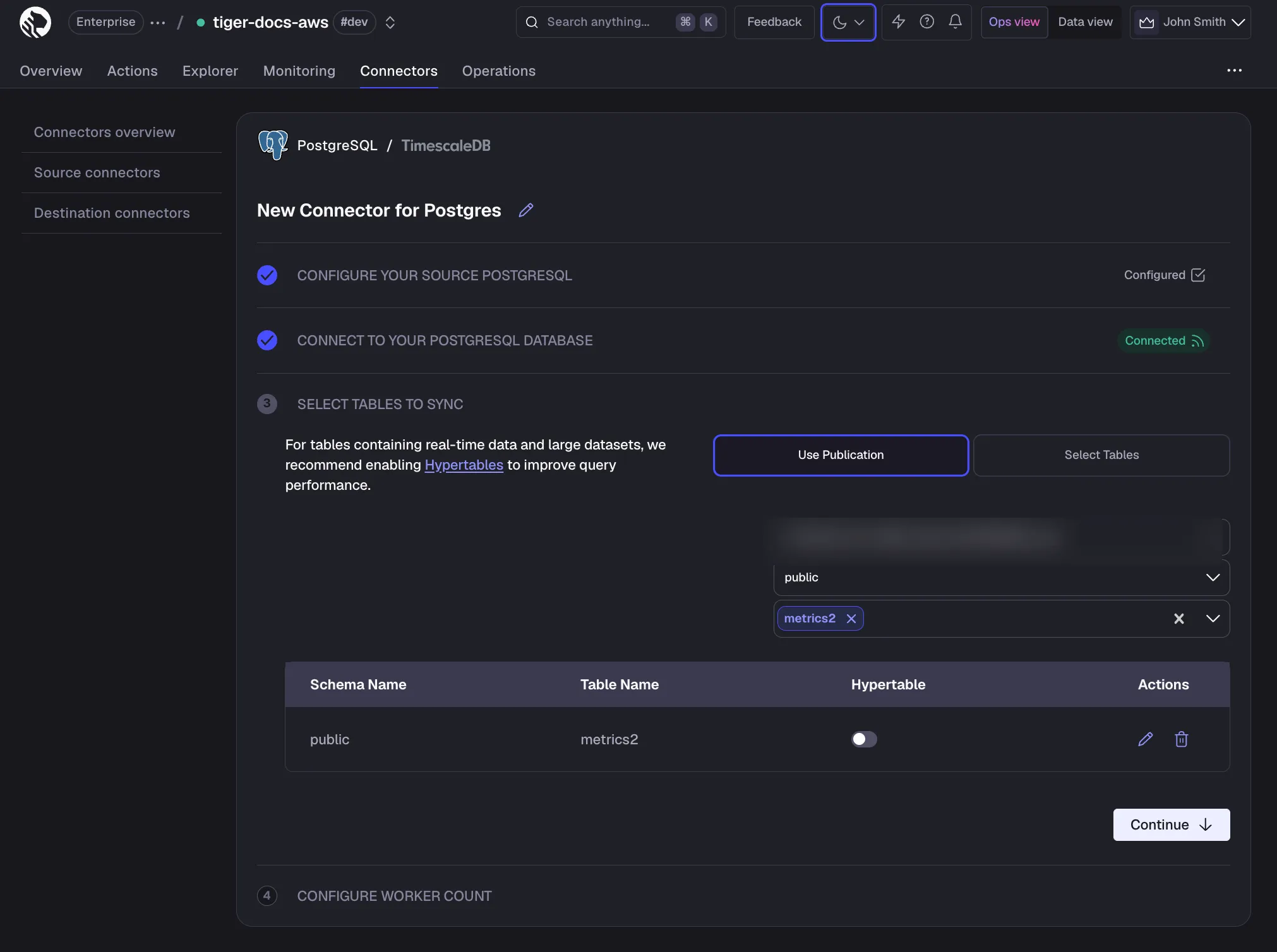Go to the Actions tab
Viewport: 1277px width, 952px height.
(x=132, y=71)
